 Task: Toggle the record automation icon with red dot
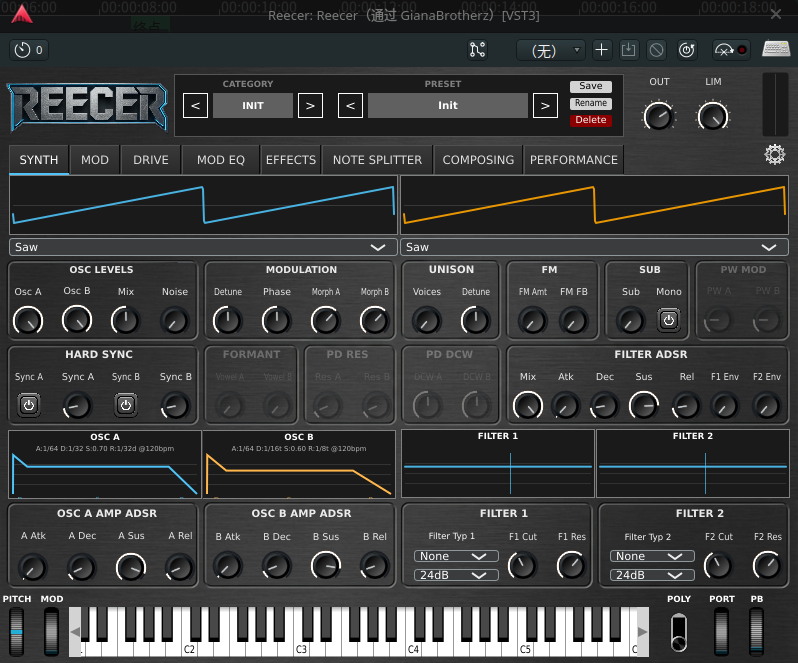[731, 50]
